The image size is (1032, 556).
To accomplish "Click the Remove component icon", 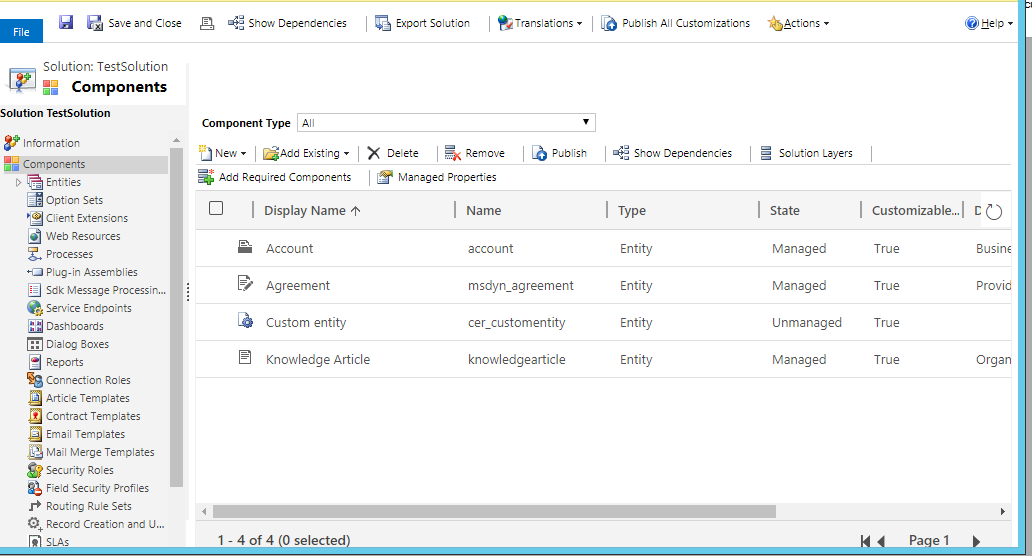I will (453, 153).
